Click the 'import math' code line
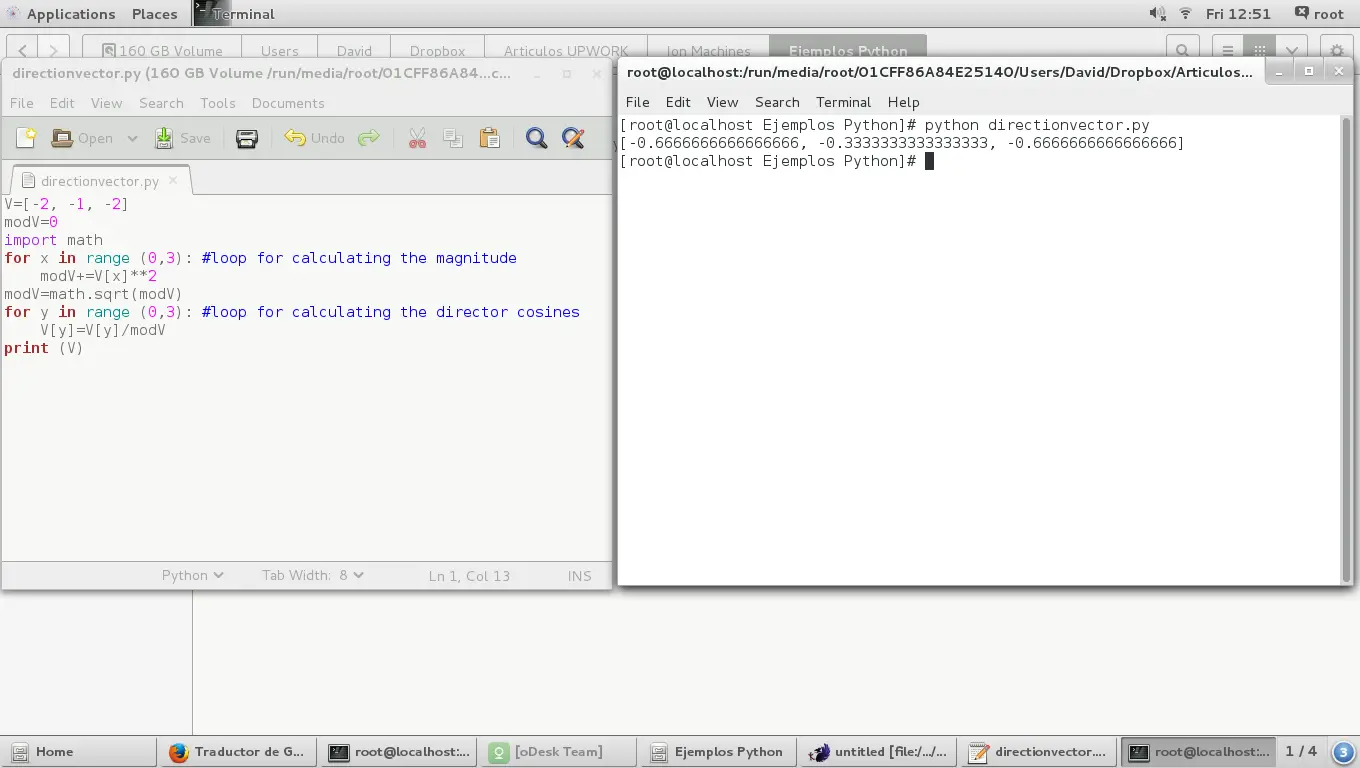1360x768 pixels. (x=53, y=240)
